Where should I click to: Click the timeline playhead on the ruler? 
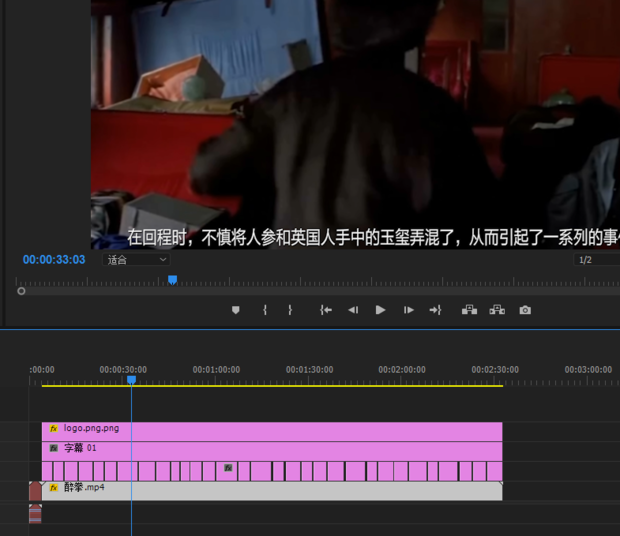pyautogui.click(x=132, y=380)
